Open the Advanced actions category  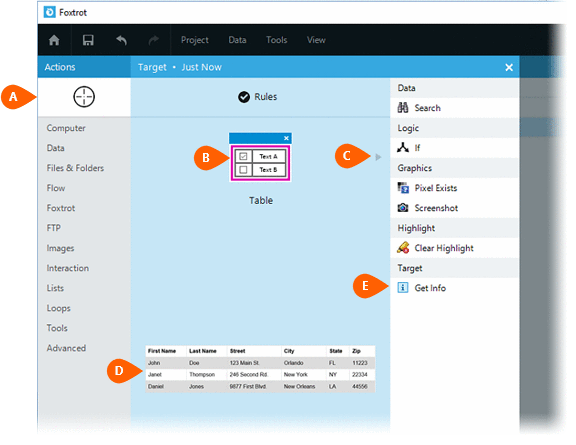(x=66, y=348)
